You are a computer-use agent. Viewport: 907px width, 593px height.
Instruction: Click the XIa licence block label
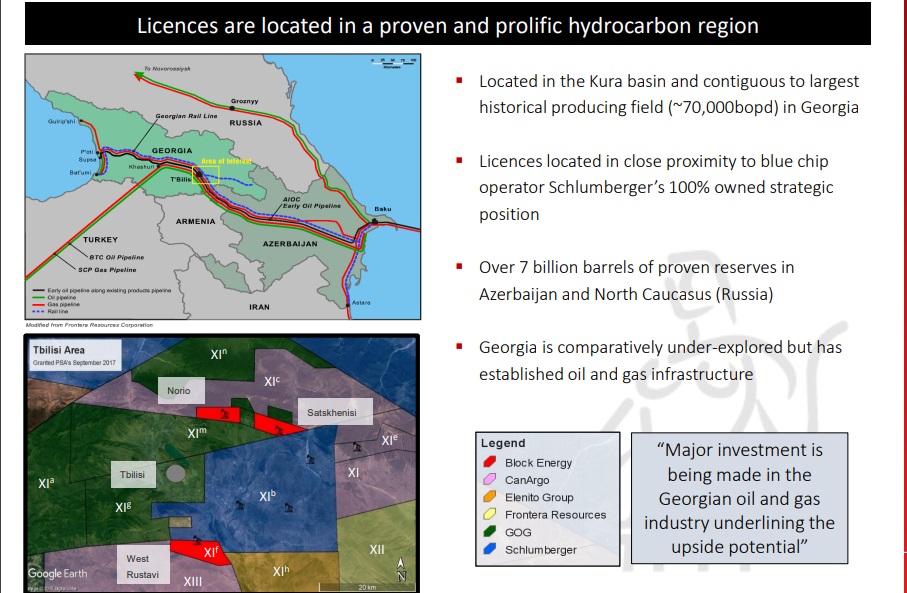click(46, 482)
